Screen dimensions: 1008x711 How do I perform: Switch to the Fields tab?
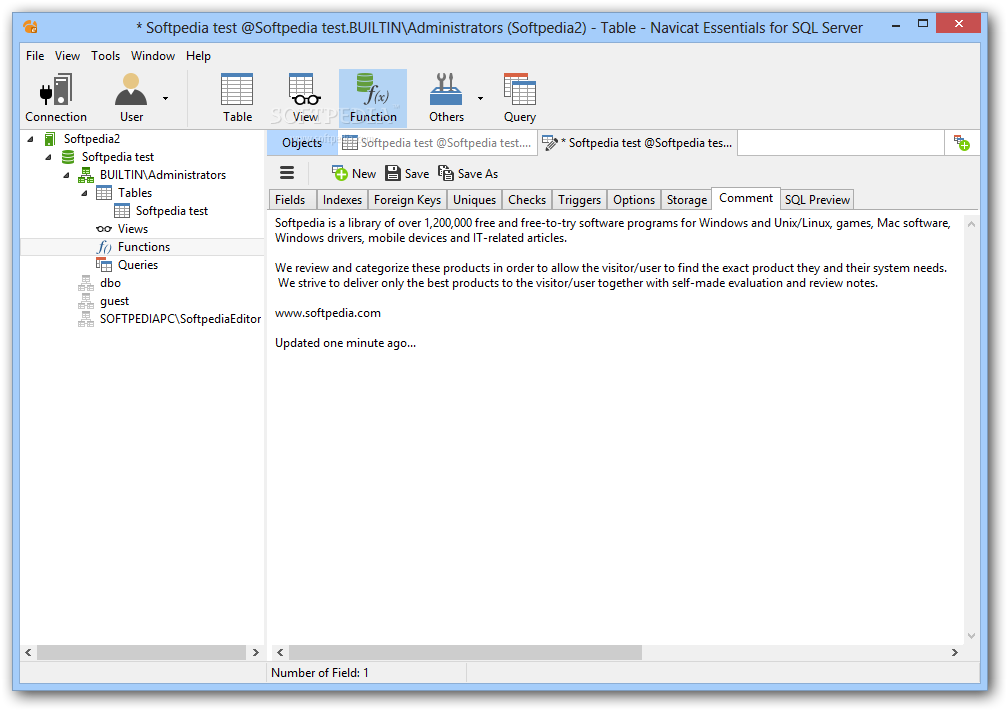click(x=291, y=200)
